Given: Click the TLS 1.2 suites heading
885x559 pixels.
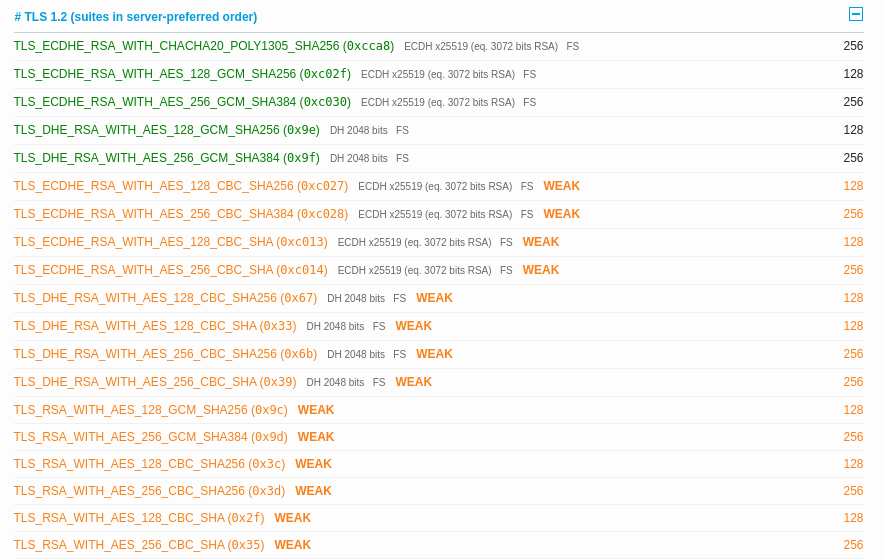Looking at the screenshot, I should click(136, 17).
